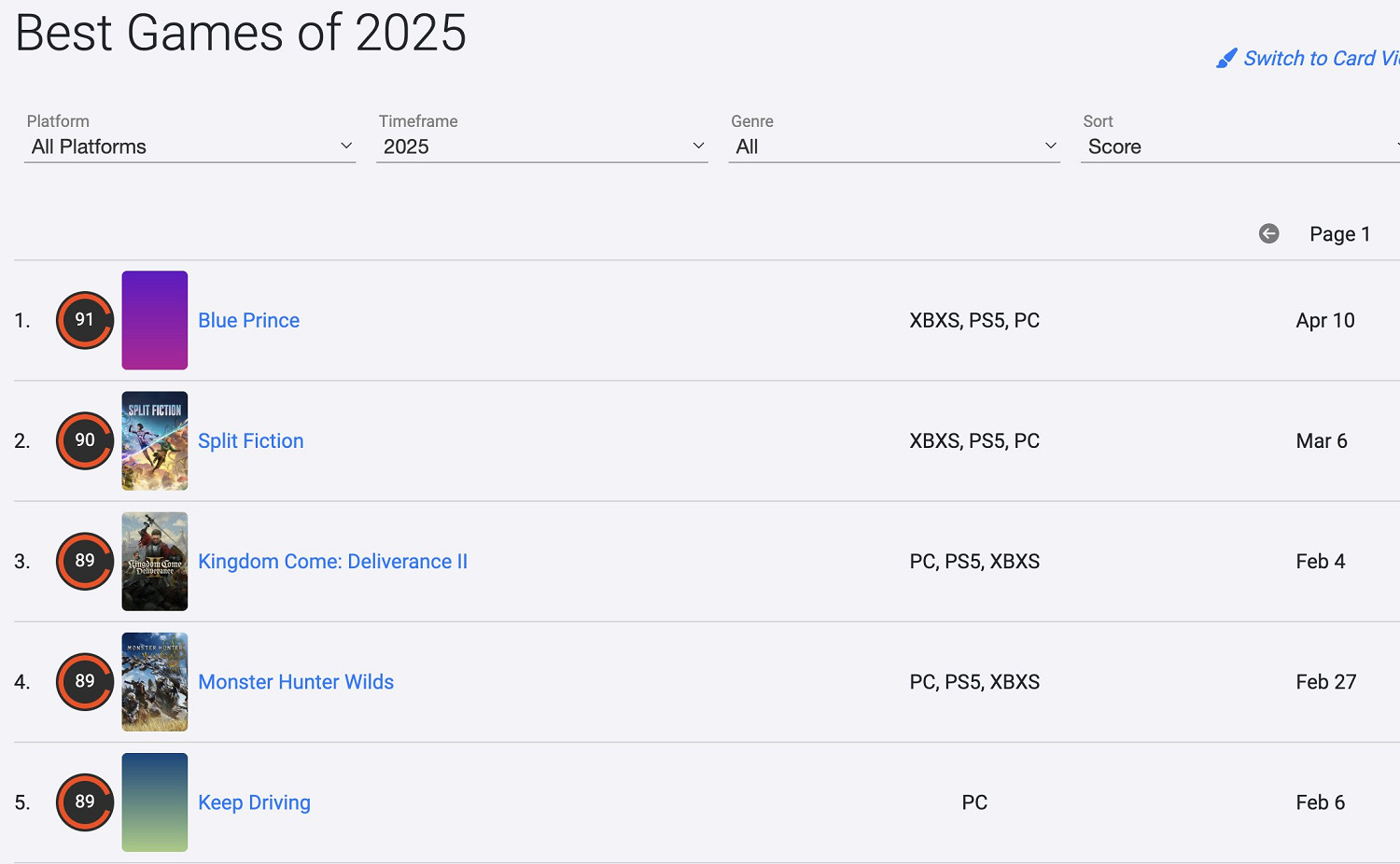Click the Monster Hunter Wilds cover art
This screenshot has width=1400, height=864.
(155, 681)
